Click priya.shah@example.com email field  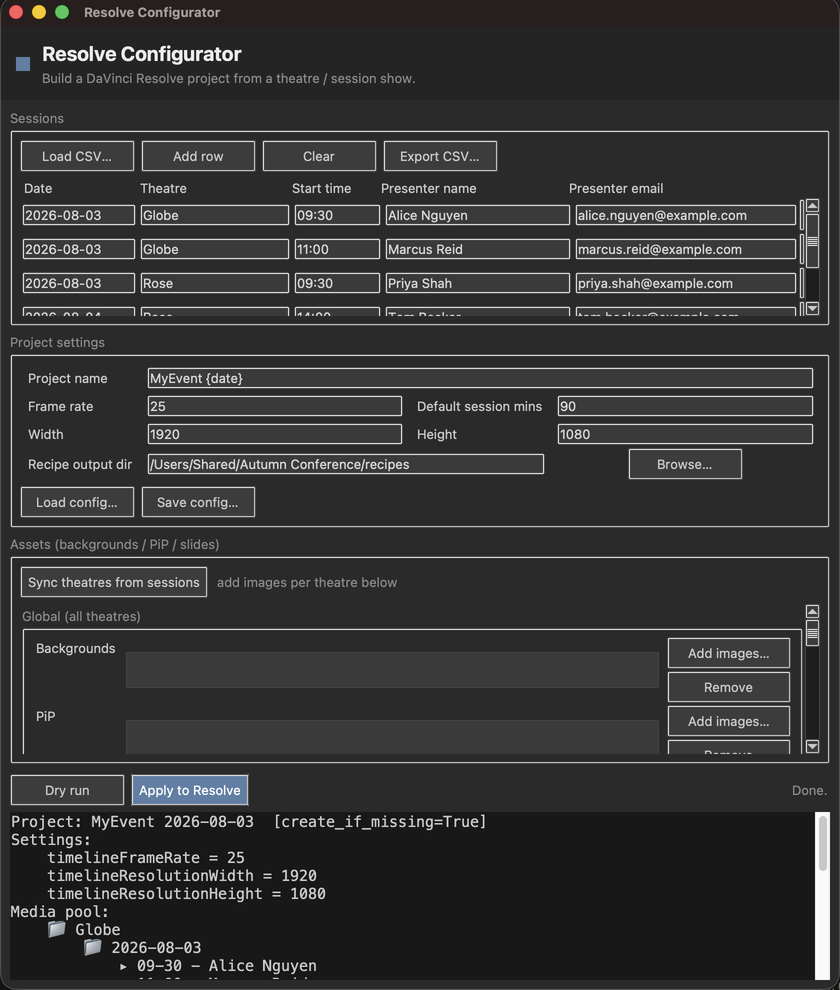686,283
